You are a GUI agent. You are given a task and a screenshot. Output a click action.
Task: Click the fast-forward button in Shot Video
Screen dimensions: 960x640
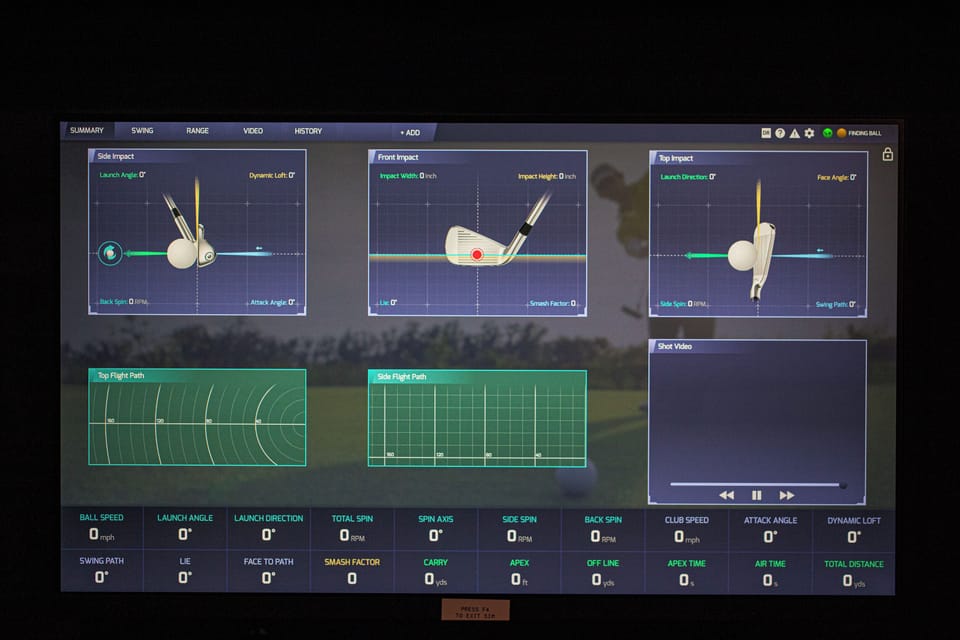tap(787, 493)
